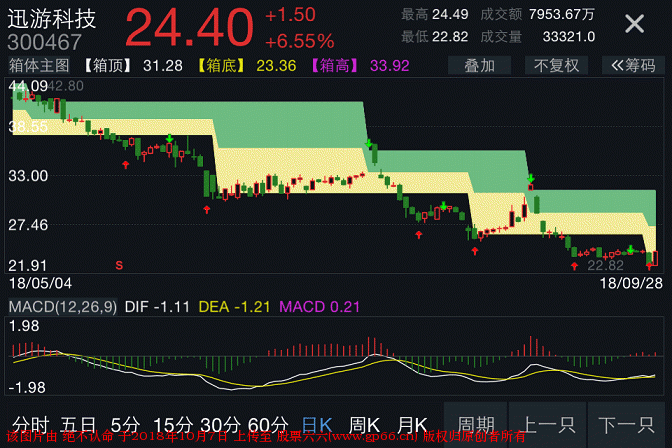Switch to 30分 chart period
This screenshot has width=672, height=448.
[x=220, y=425]
